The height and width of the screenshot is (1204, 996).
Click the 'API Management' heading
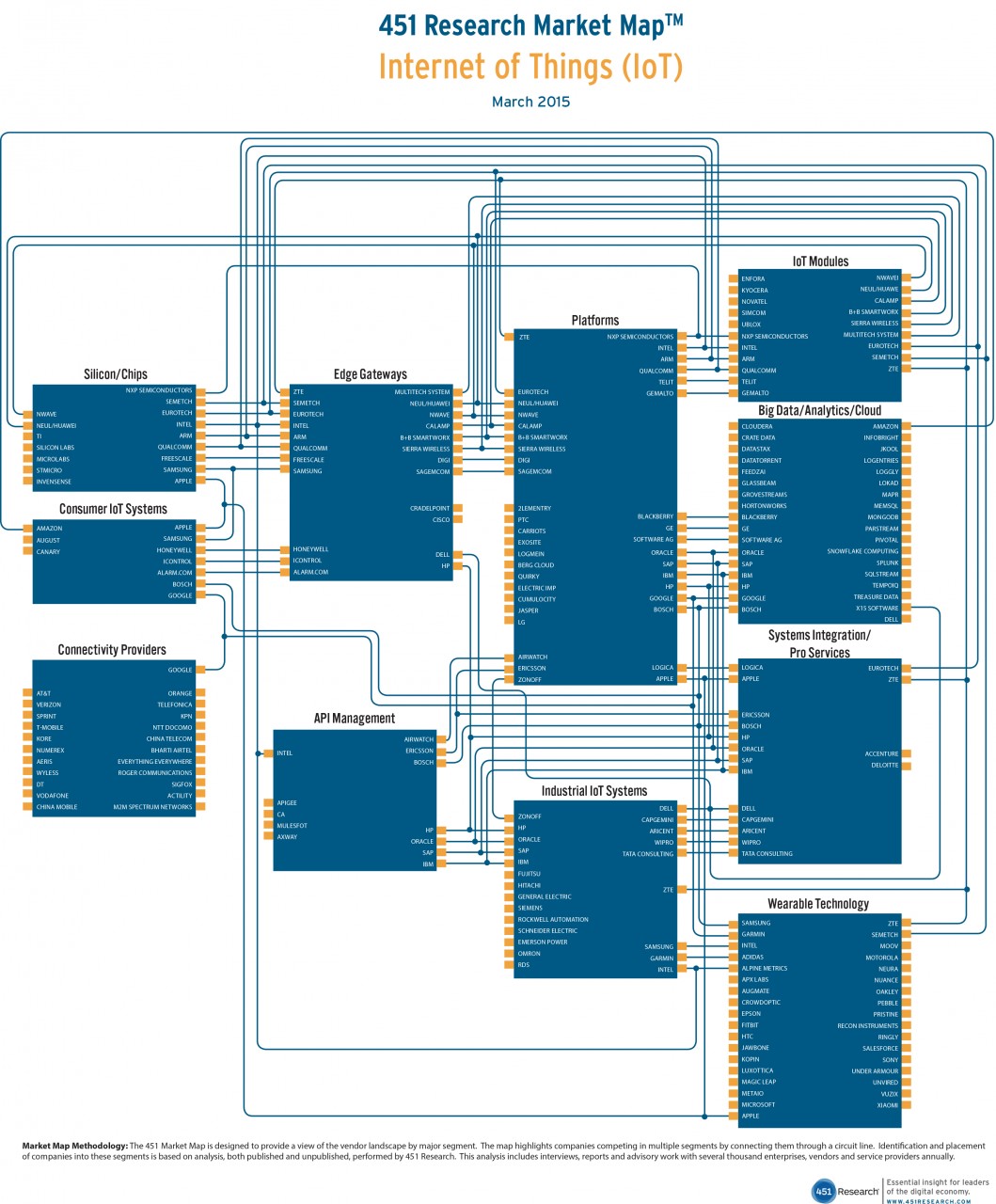pos(355,719)
